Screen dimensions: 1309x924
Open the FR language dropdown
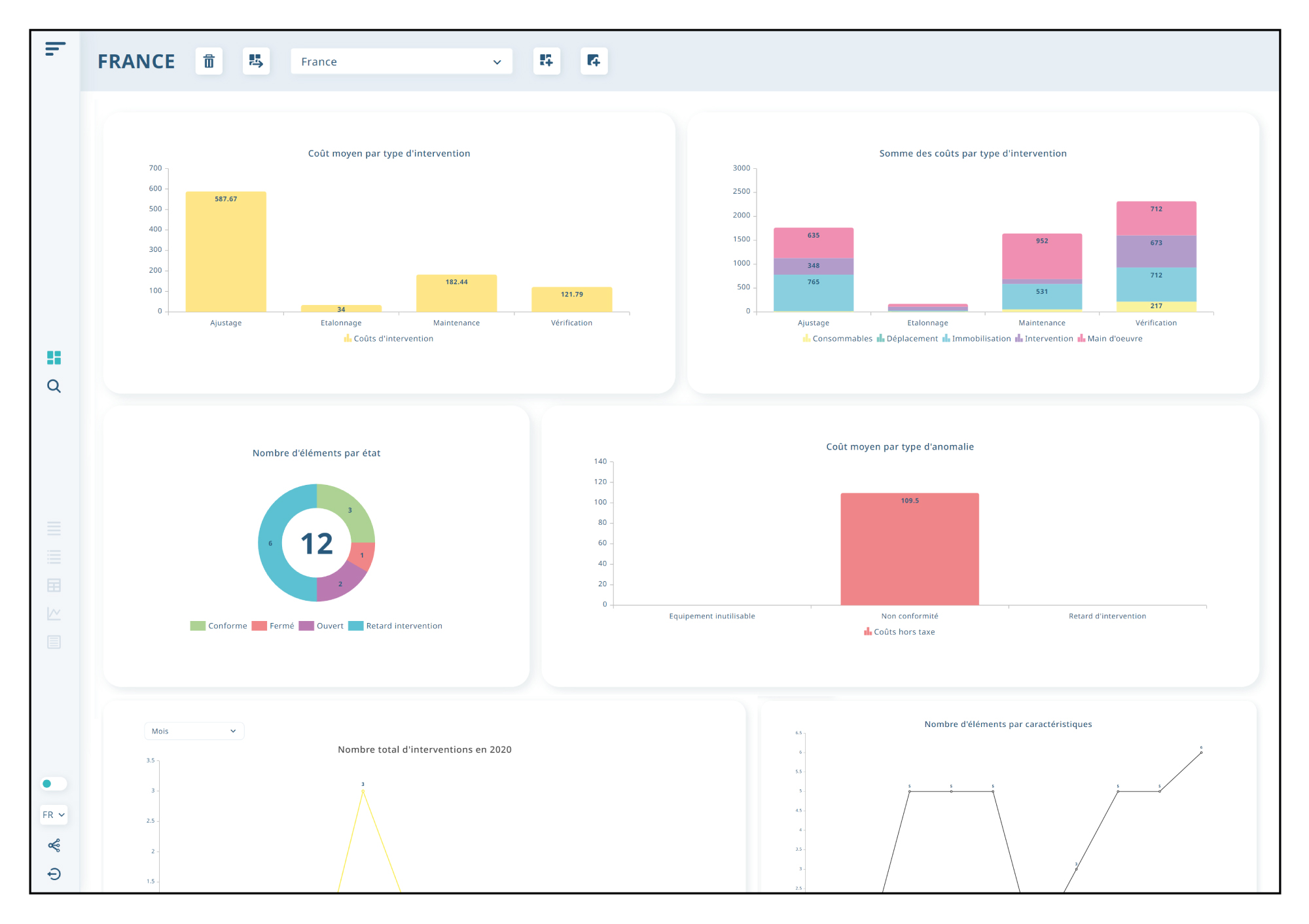click(54, 815)
